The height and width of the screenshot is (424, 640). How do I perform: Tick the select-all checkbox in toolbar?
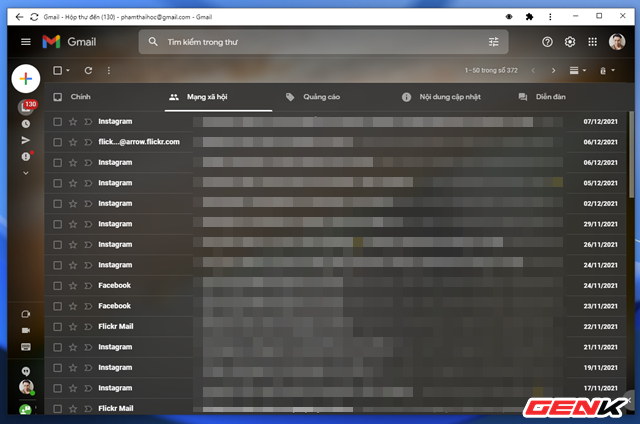[58, 70]
